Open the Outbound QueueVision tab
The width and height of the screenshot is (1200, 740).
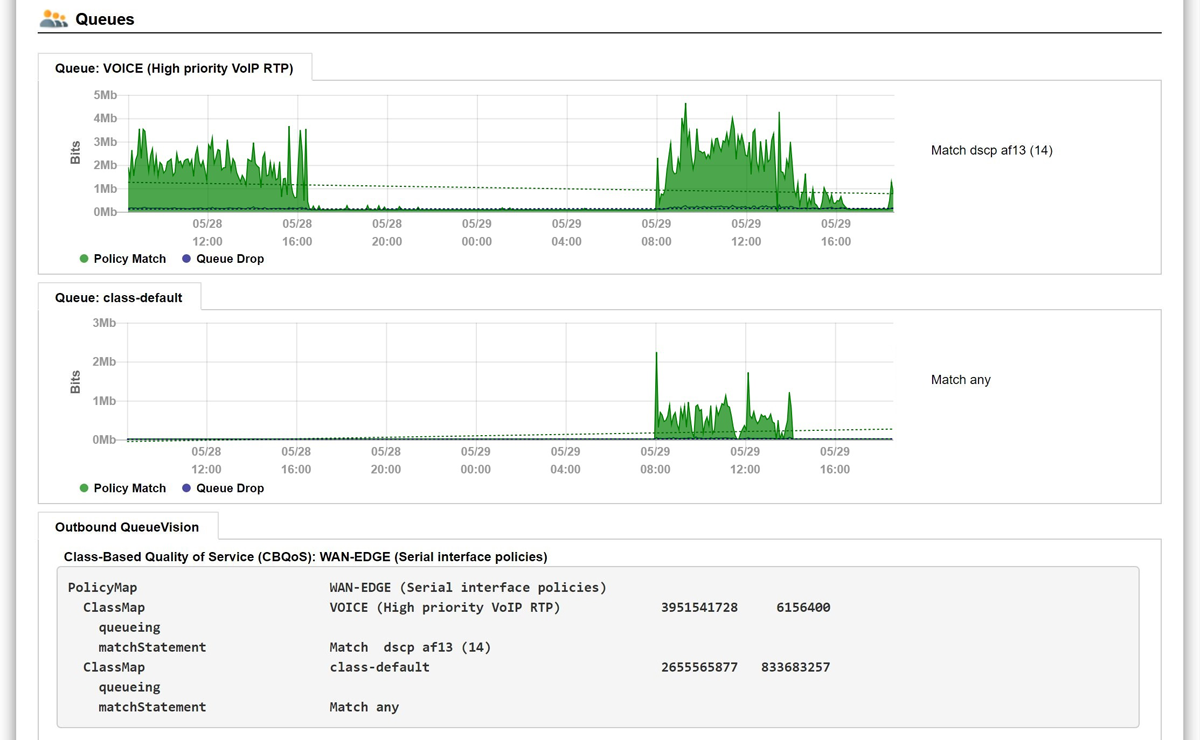tap(127, 527)
